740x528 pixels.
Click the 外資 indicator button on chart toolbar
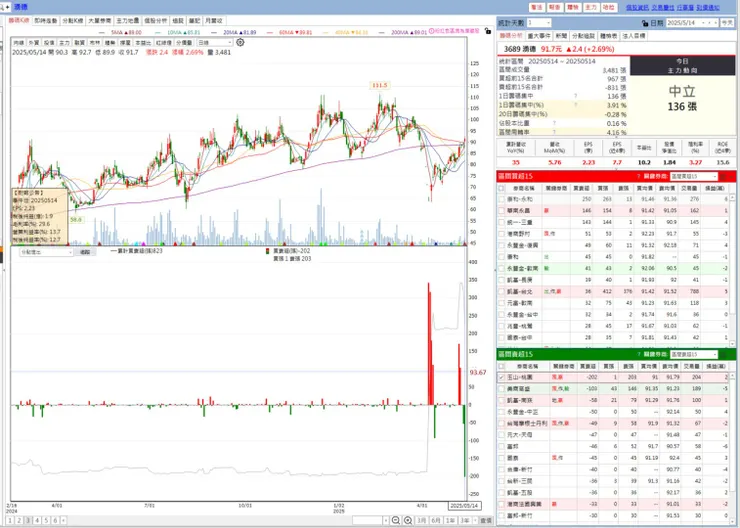pos(34,42)
